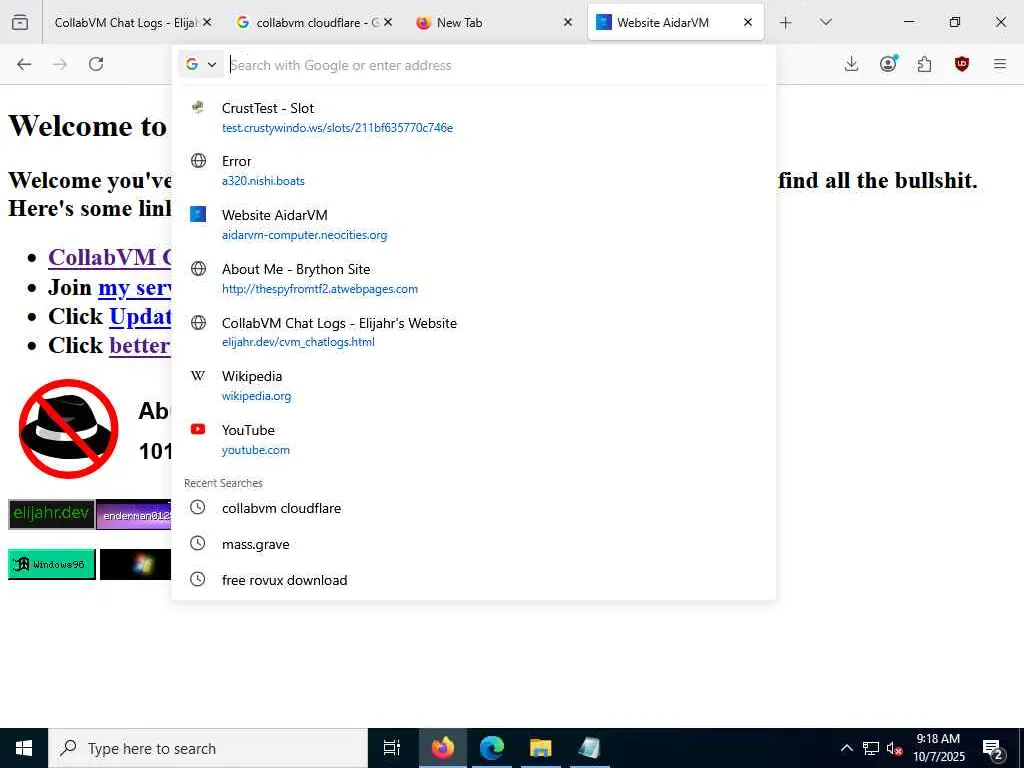Launch Microsoft Edge from taskbar

coord(492,748)
